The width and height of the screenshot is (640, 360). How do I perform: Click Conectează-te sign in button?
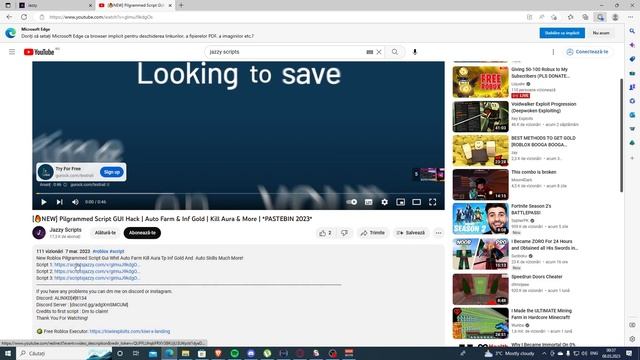pyautogui.click(x=587, y=52)
